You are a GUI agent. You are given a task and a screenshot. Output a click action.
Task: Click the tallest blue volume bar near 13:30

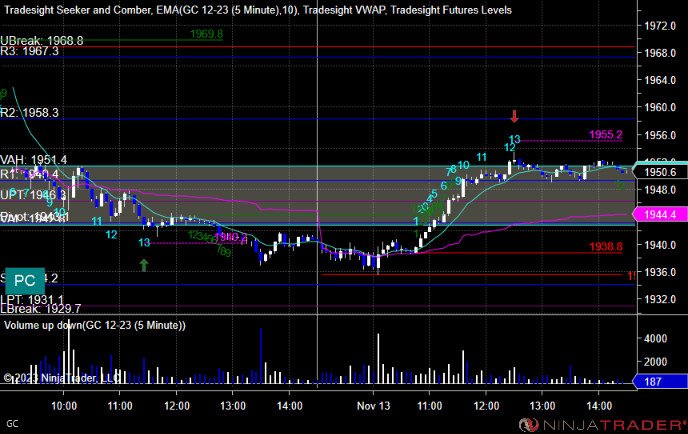[x=261, y=356]
